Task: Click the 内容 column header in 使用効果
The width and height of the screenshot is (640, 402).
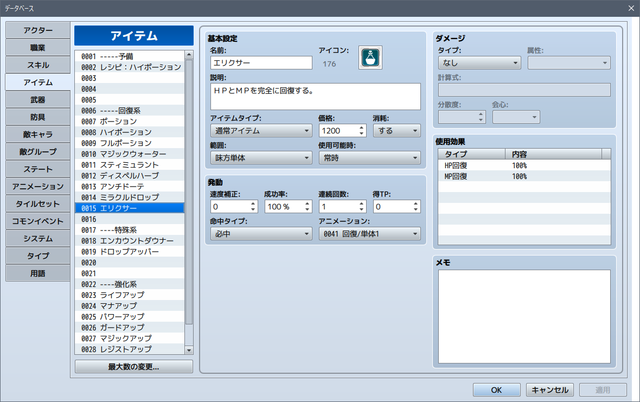Action: click(553, 154)
